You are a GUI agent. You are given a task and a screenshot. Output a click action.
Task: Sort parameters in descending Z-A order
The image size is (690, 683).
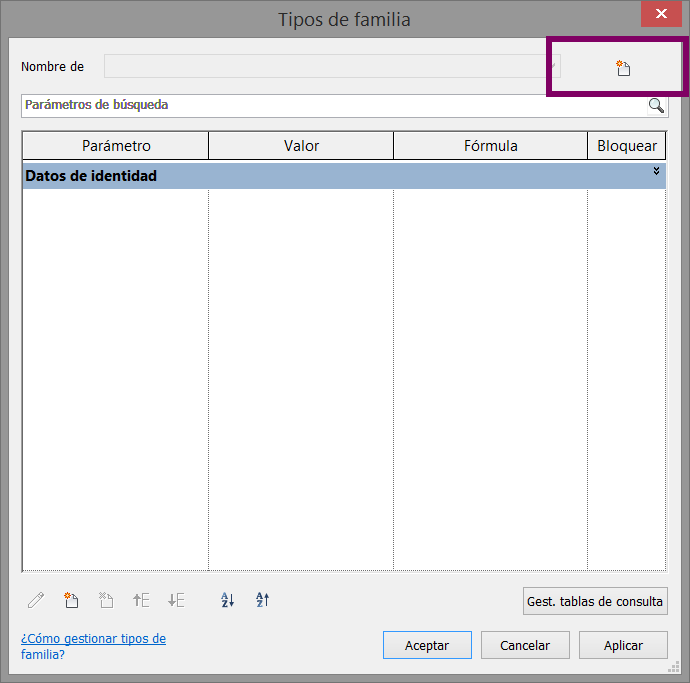(x=262, y=600)
